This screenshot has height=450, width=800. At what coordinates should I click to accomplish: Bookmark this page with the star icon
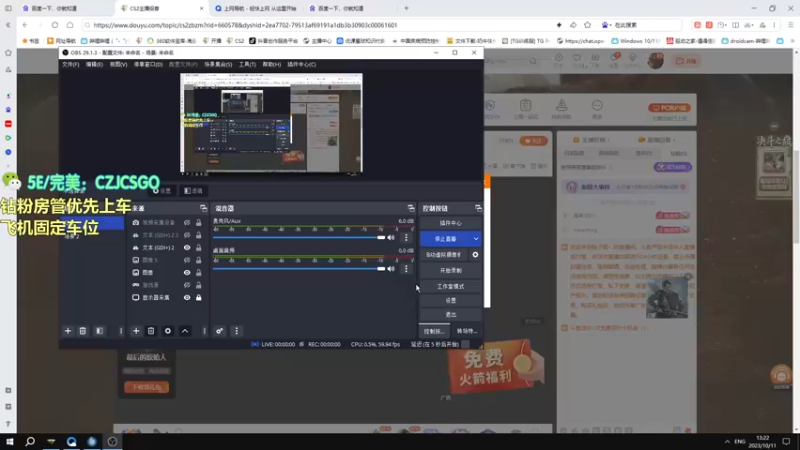point(588,25)
